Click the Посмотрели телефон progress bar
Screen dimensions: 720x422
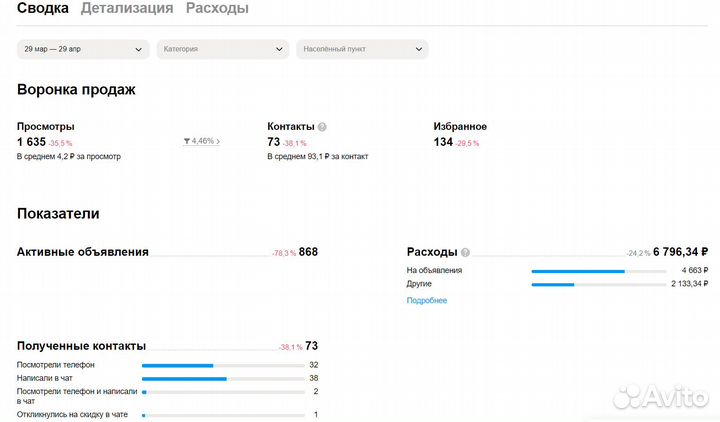(223, 366)
